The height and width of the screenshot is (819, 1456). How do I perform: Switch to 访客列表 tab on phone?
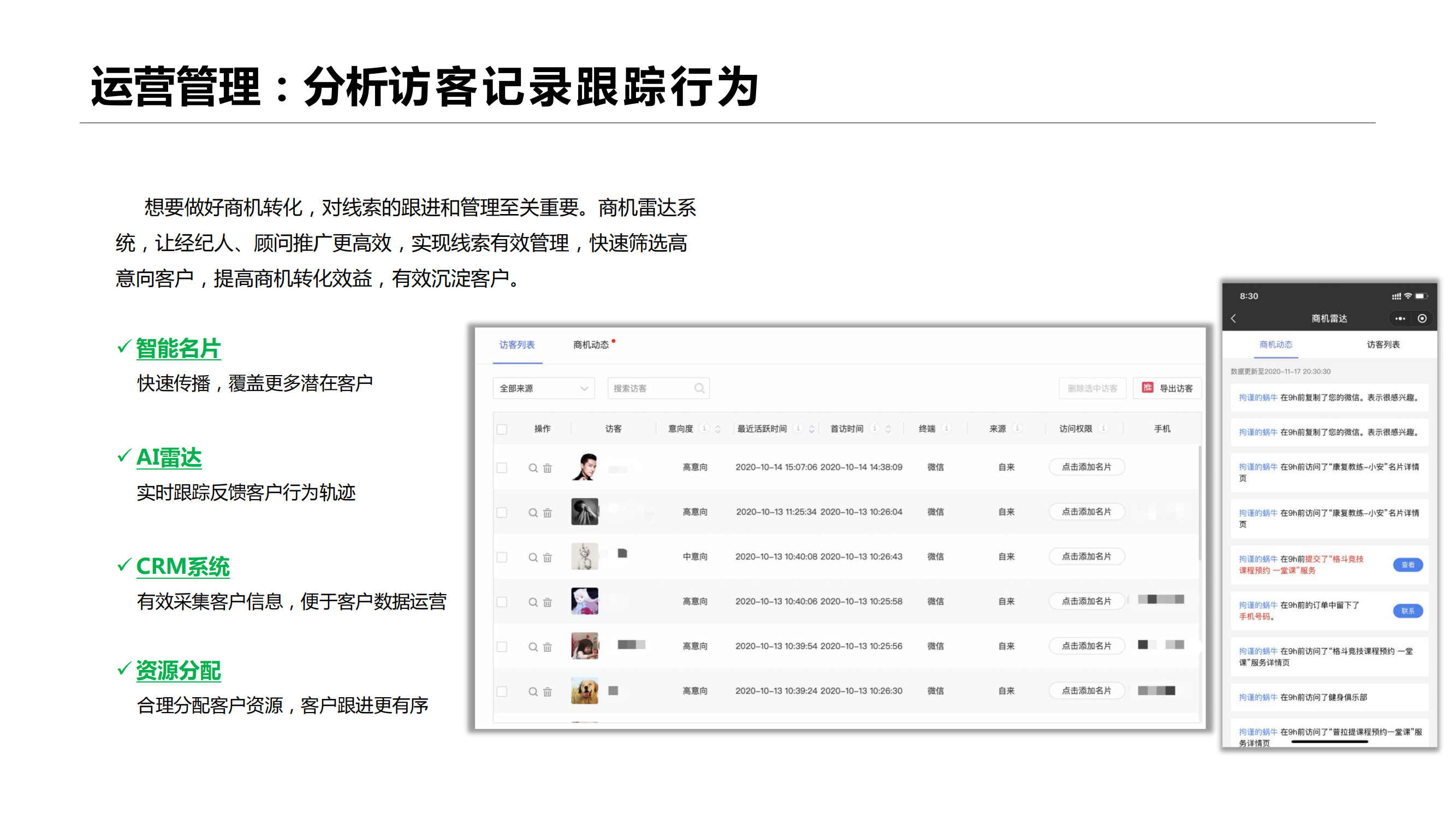pos(1383,345)
